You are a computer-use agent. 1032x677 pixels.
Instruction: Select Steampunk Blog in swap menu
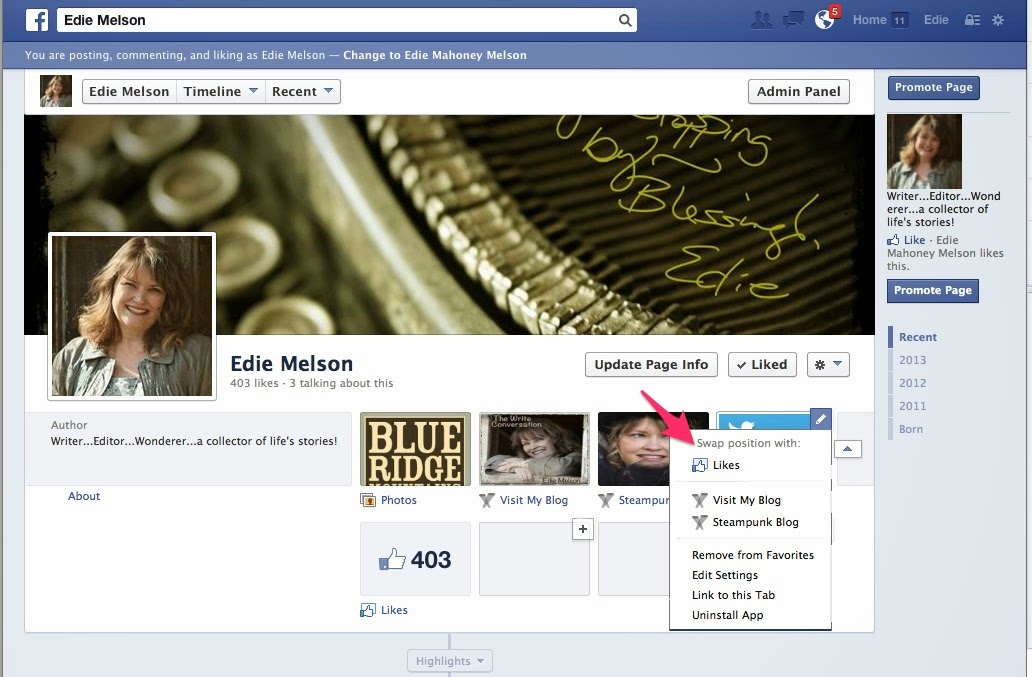coord(756,522)
